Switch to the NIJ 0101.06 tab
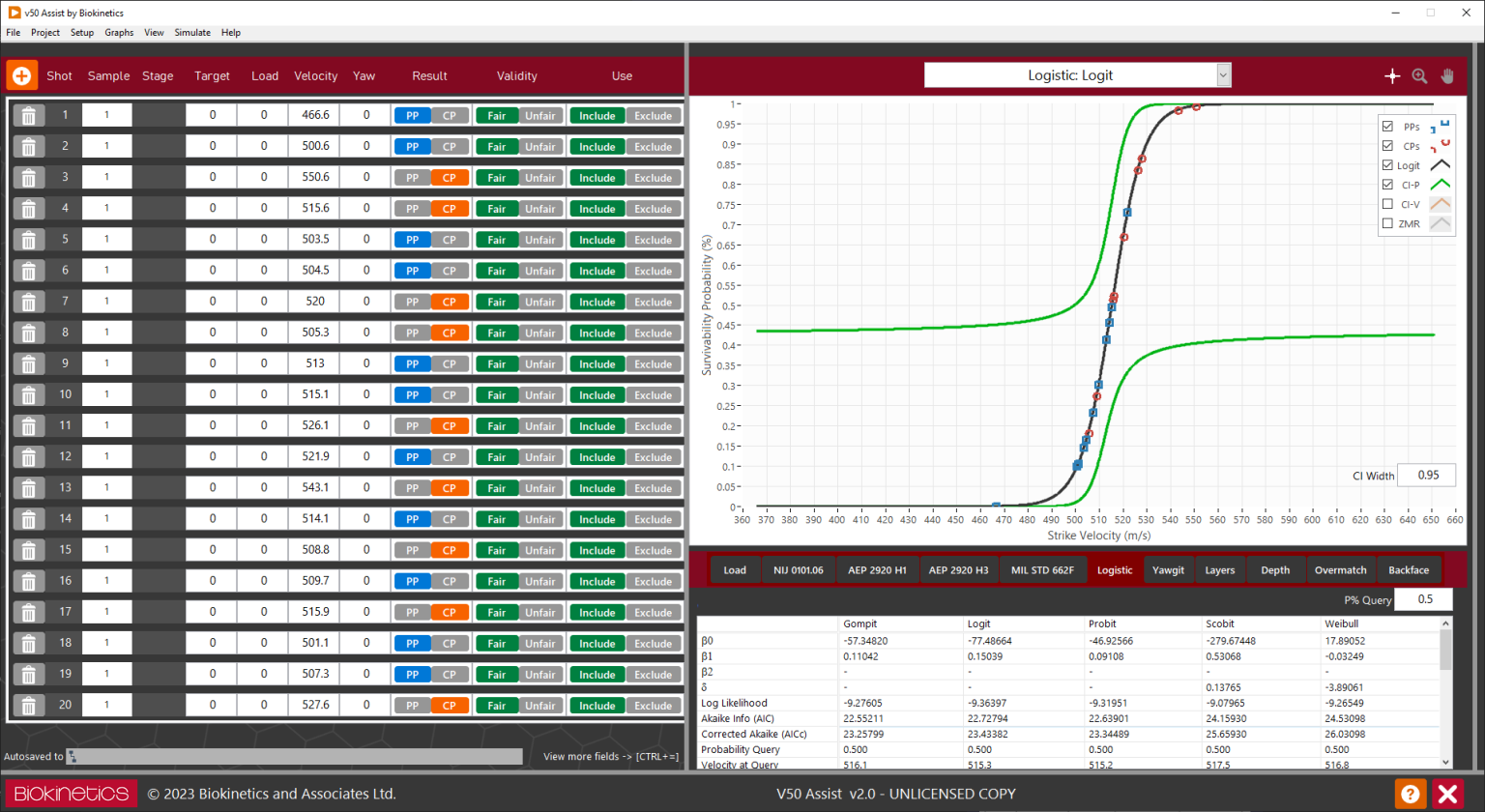Viewport: 1485px width, 812px height. tap(800, 570)
